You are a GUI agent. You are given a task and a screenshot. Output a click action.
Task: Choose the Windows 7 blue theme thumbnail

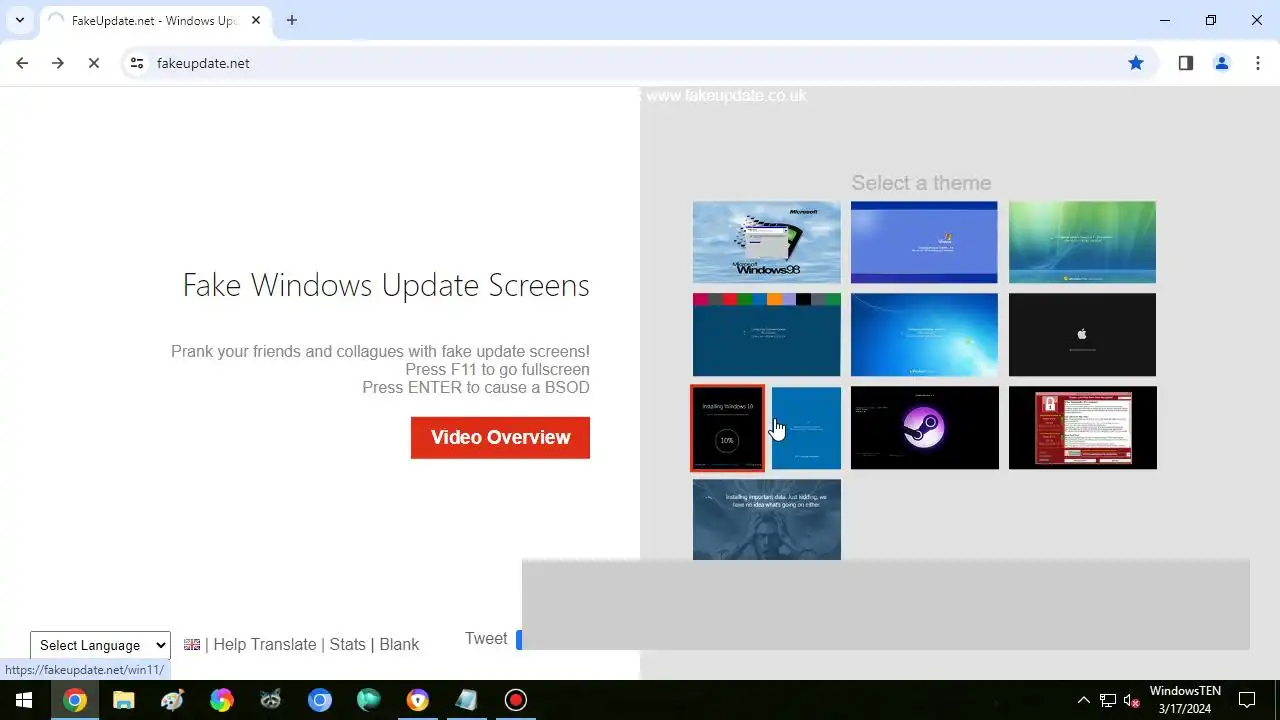(x=924, y=335)
